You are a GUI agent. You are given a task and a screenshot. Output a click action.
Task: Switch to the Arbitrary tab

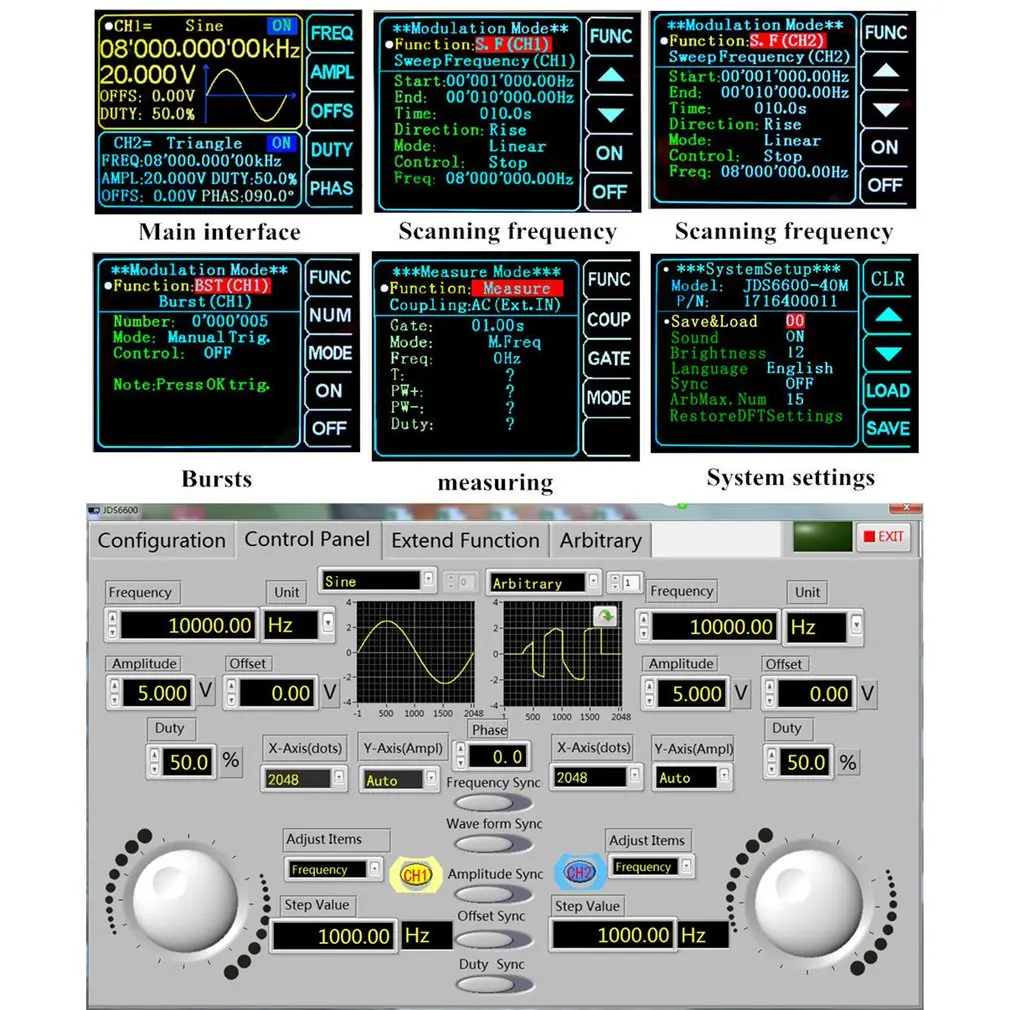pos(601,540)
